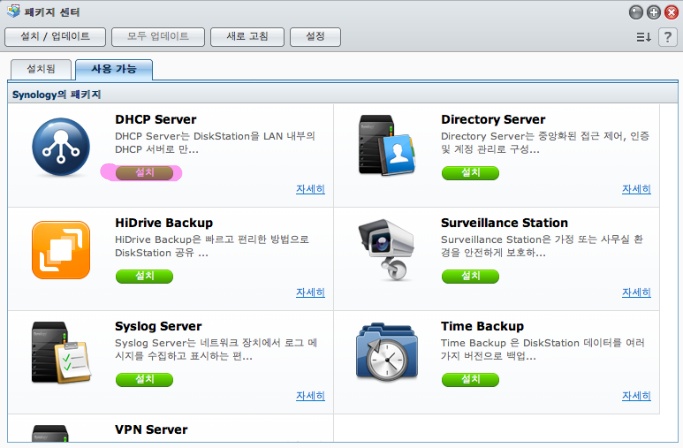Open help with the question mark icon

tap(667, 37)
